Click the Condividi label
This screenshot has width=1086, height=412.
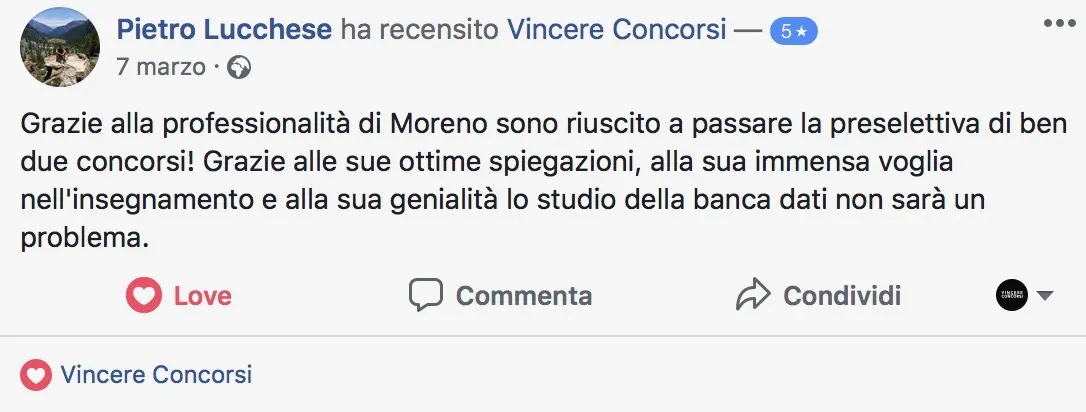pos(842,296)
